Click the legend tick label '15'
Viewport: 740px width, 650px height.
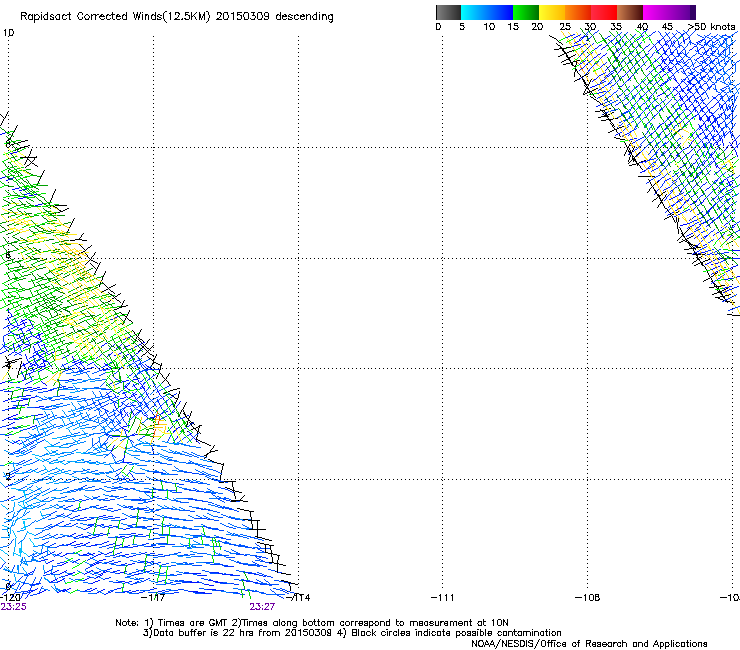[513, 27]
